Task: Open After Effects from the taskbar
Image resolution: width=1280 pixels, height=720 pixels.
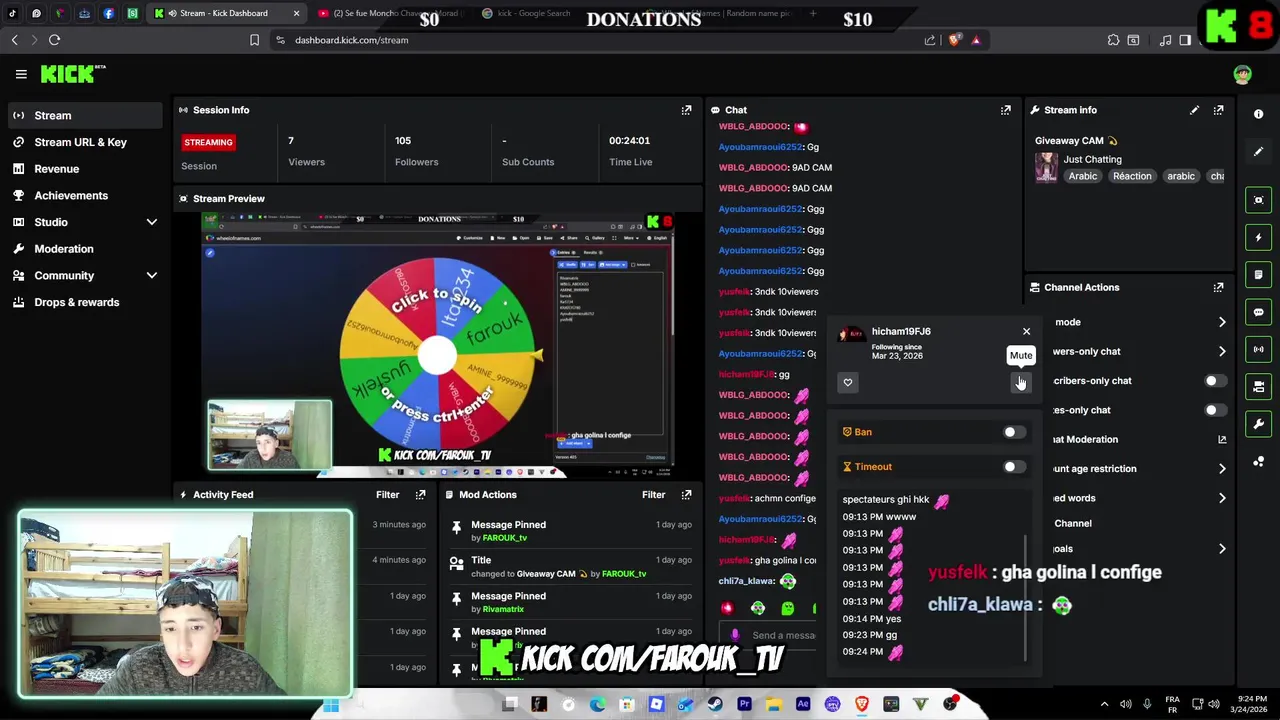Action: [x=803, y=704]
